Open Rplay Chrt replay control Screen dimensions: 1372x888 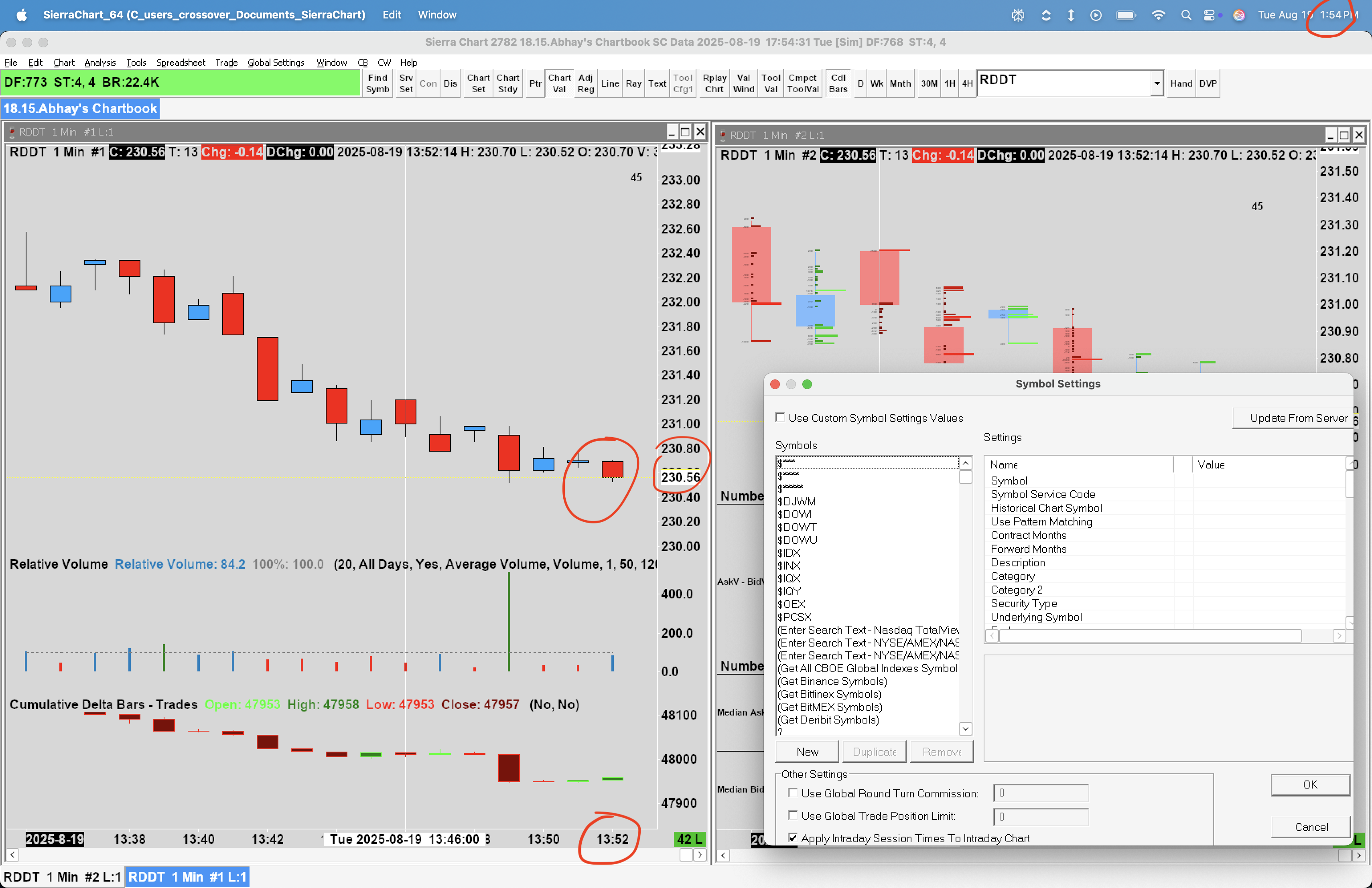click(714, 83)
